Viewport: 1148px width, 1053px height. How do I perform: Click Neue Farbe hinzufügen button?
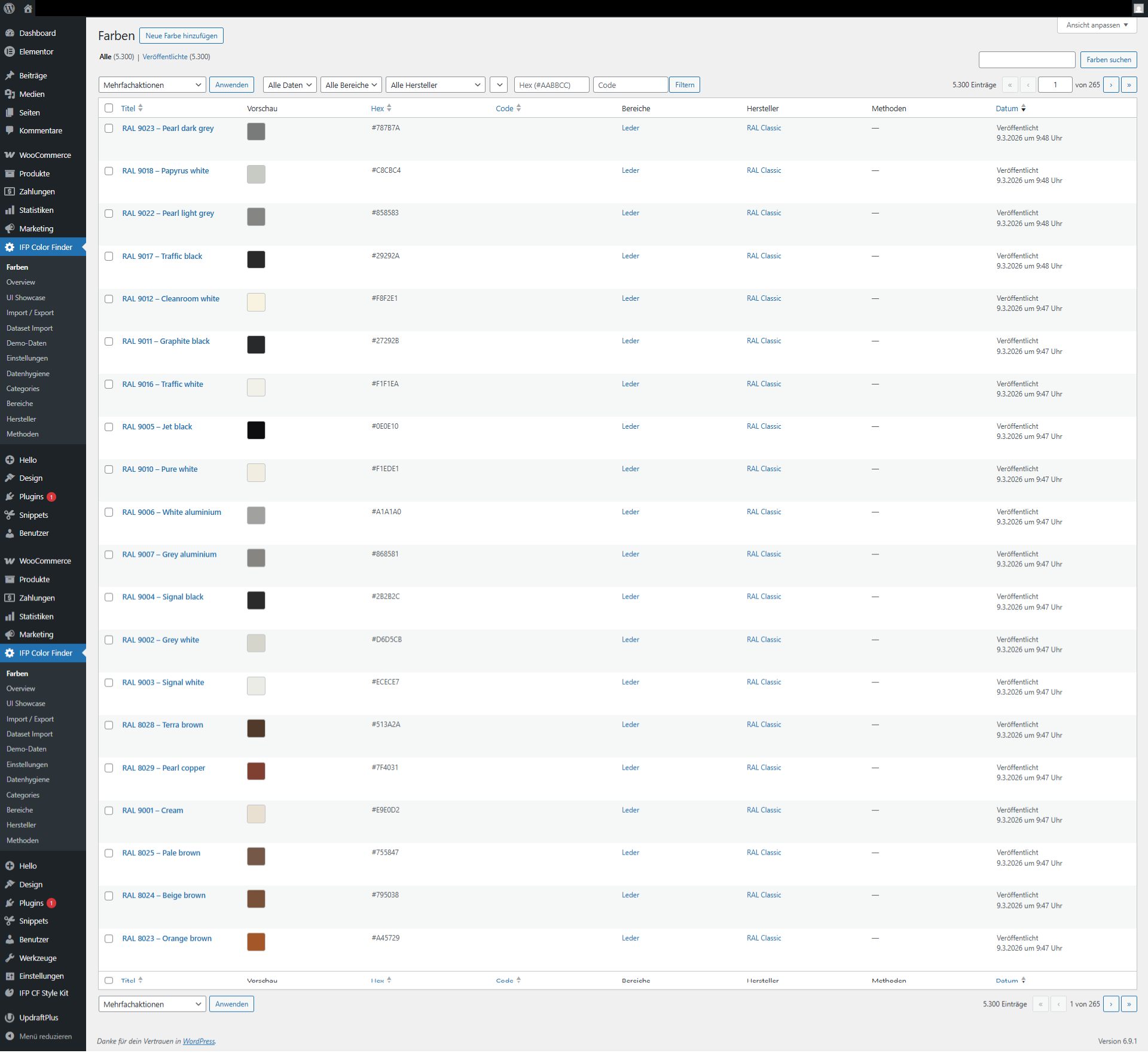pyautogui.click(x=181, y=36)
